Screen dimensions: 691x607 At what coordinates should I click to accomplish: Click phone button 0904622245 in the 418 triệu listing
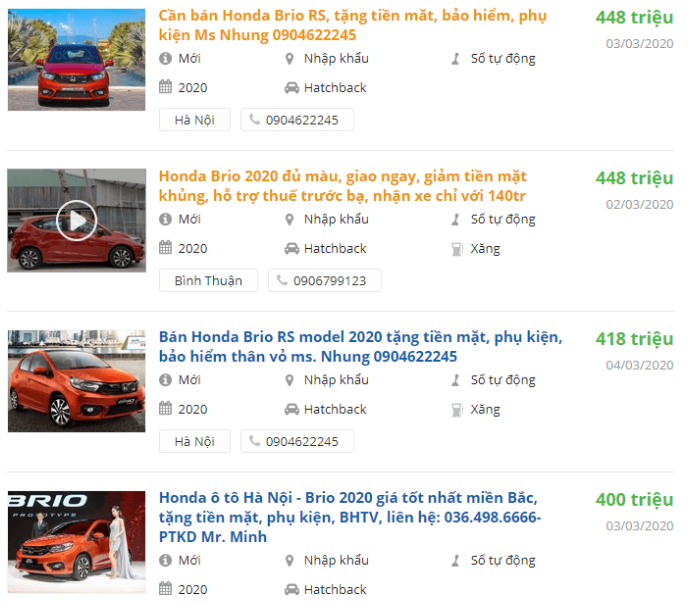click(x=297, y=441)
